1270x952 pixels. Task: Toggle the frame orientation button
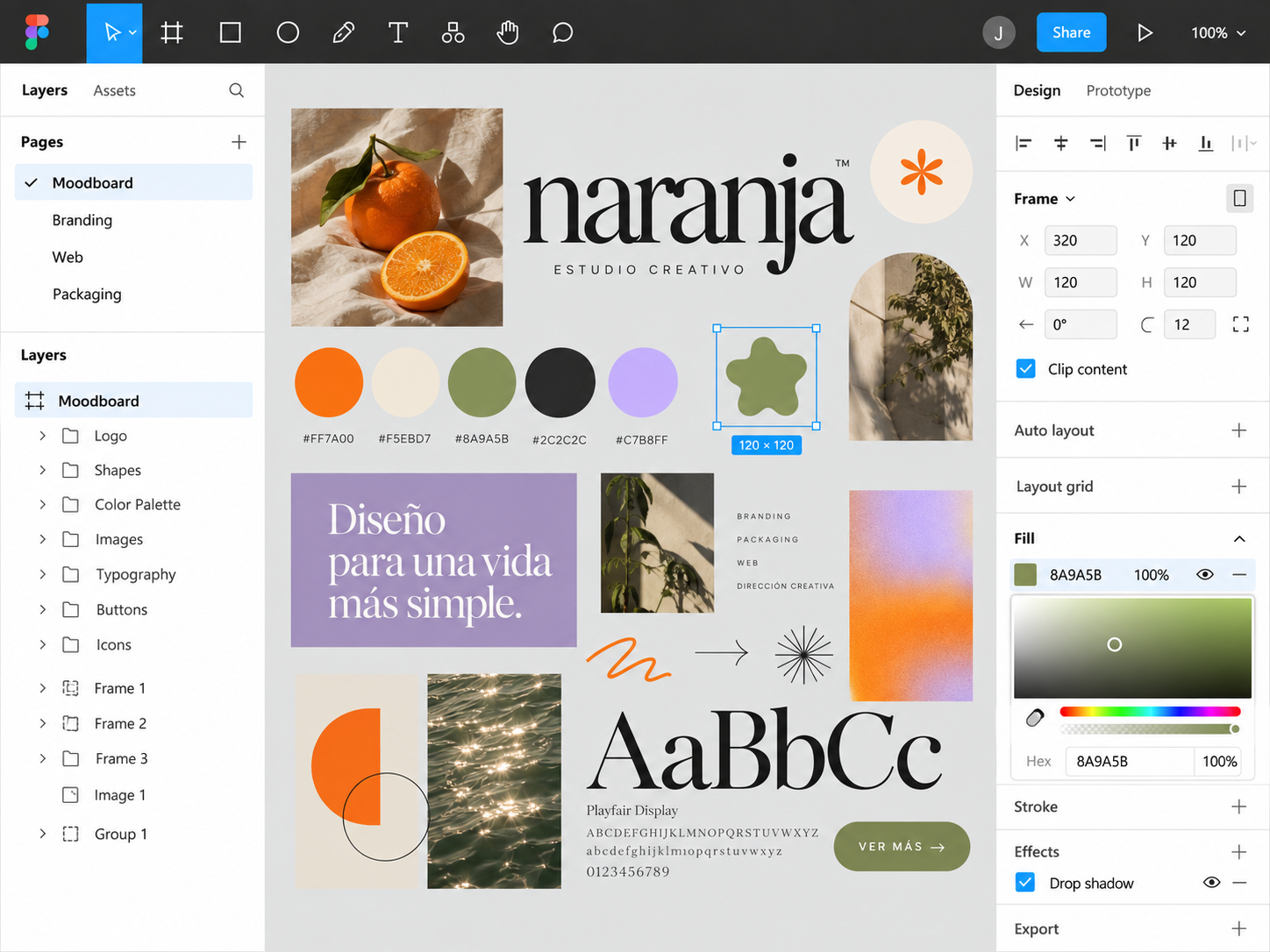click(x=1239, y=199)
